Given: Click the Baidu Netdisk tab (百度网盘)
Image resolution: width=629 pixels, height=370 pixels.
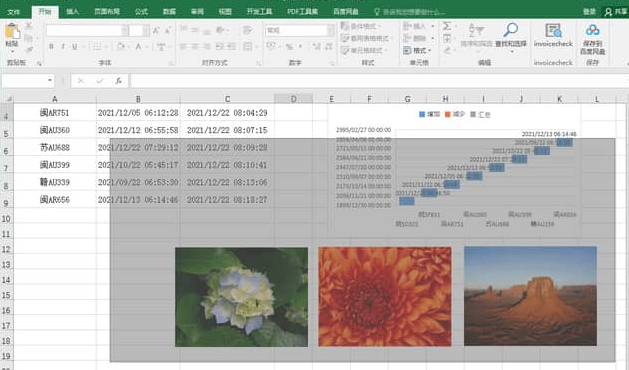Looking at the screenshot, I should [x=346, y=12].
